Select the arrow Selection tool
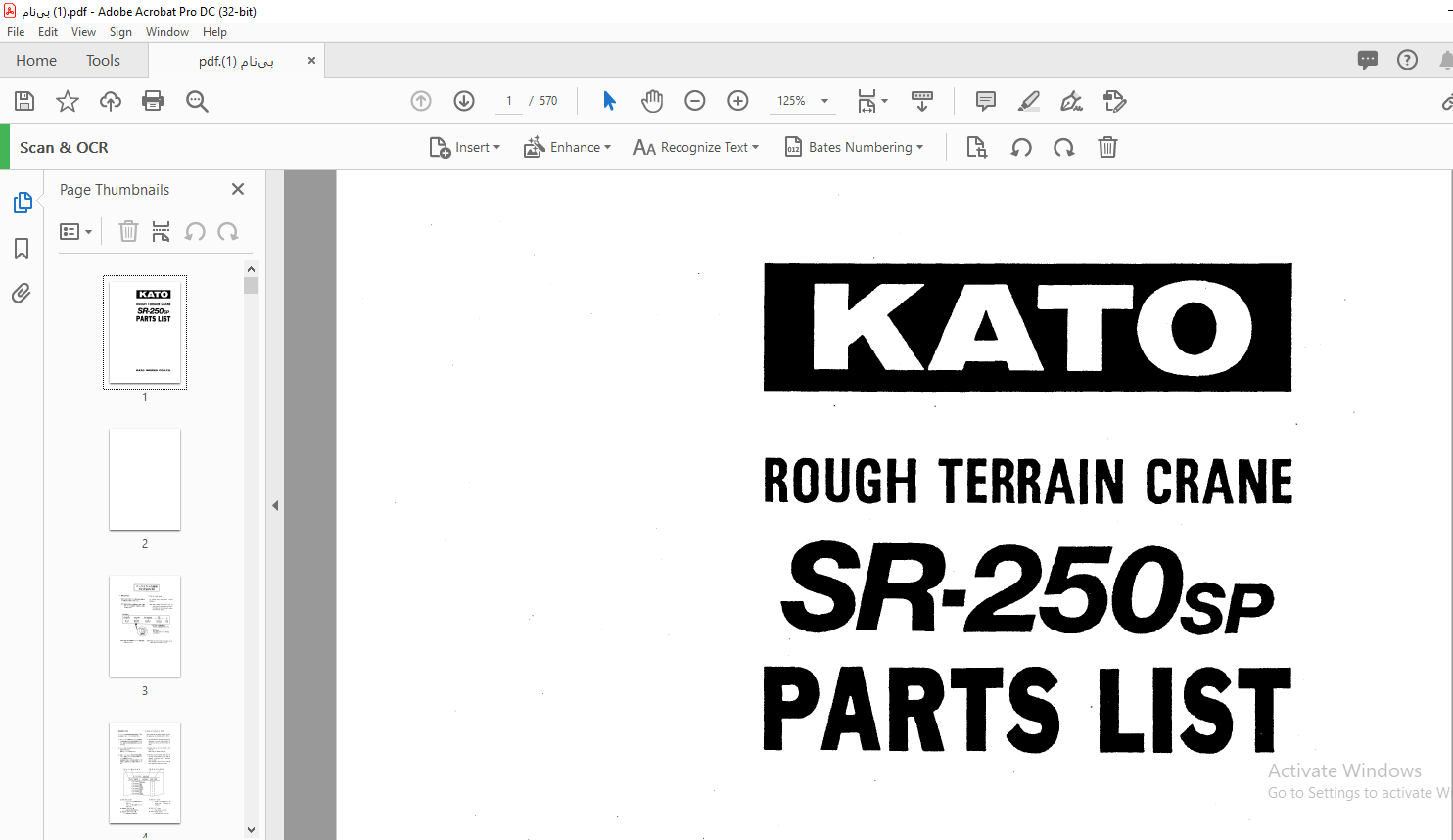The height and width of the screenshot is (840, 1453). (x=609, y=101)
